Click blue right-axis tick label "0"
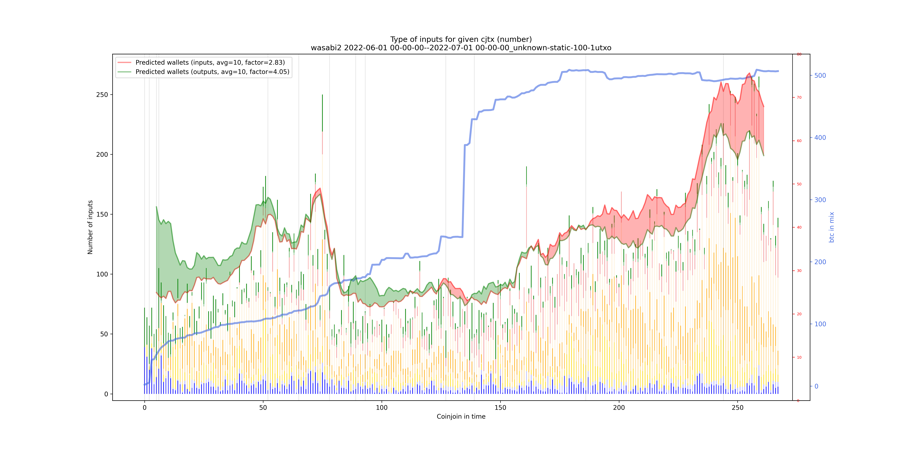This screenshot has height=450, width=900. (815, 386)
